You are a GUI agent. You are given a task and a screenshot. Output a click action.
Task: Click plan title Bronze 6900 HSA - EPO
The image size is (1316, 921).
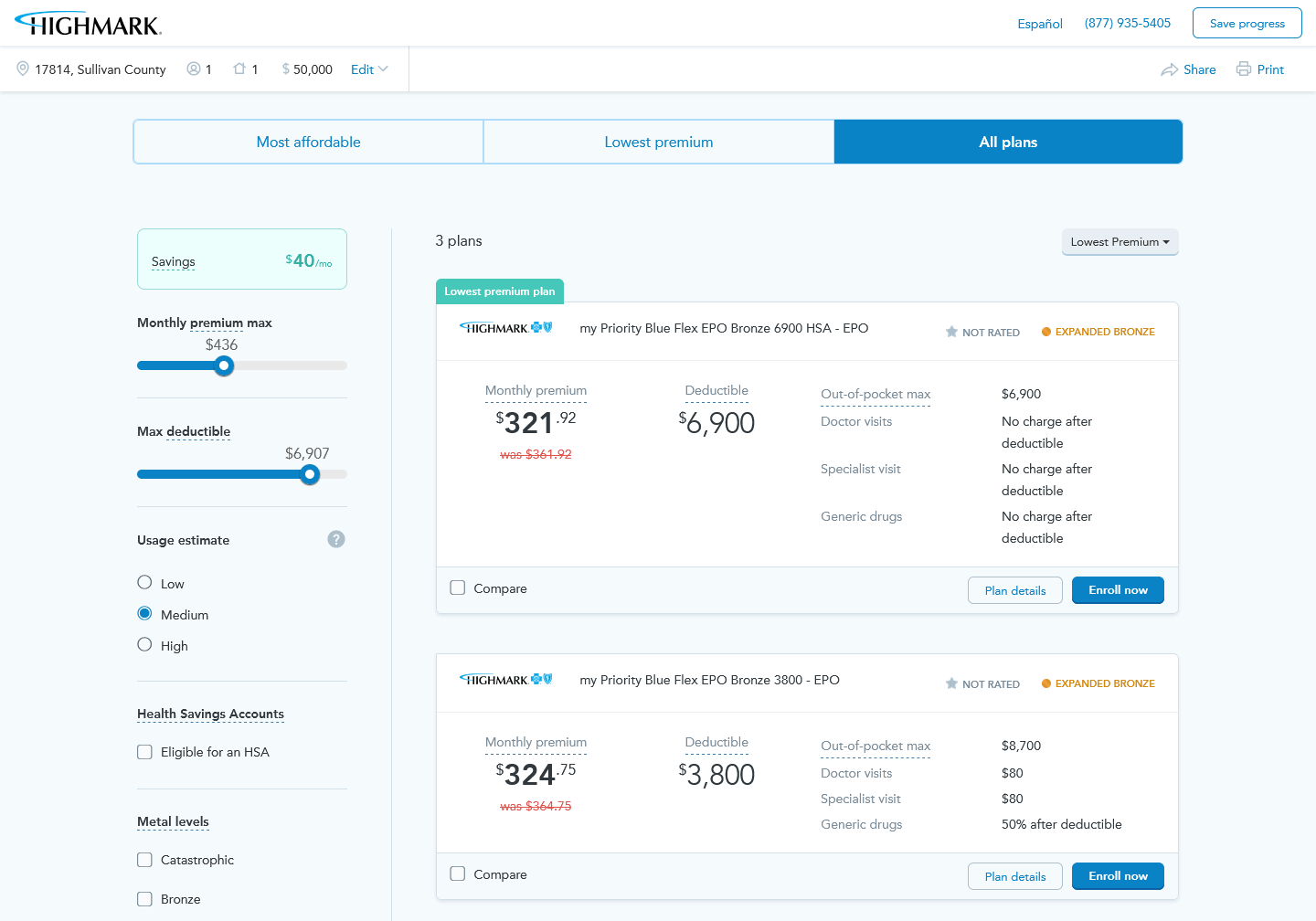(724, 328)
